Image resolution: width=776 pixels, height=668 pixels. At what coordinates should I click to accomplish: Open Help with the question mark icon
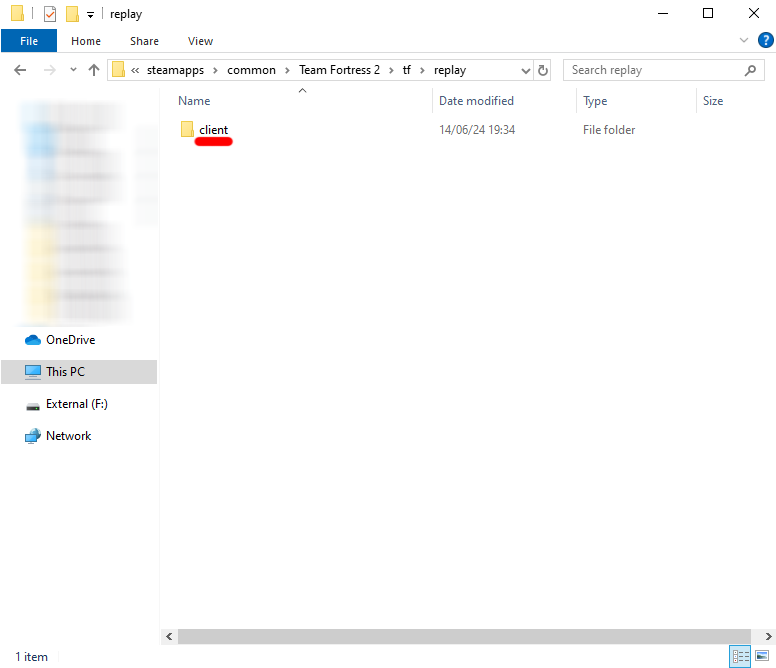click(x=766, y=40)
